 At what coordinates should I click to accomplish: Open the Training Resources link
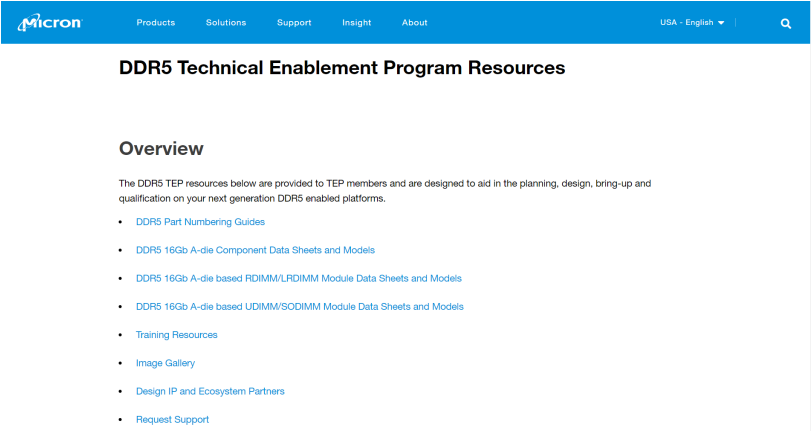[176, 335]
